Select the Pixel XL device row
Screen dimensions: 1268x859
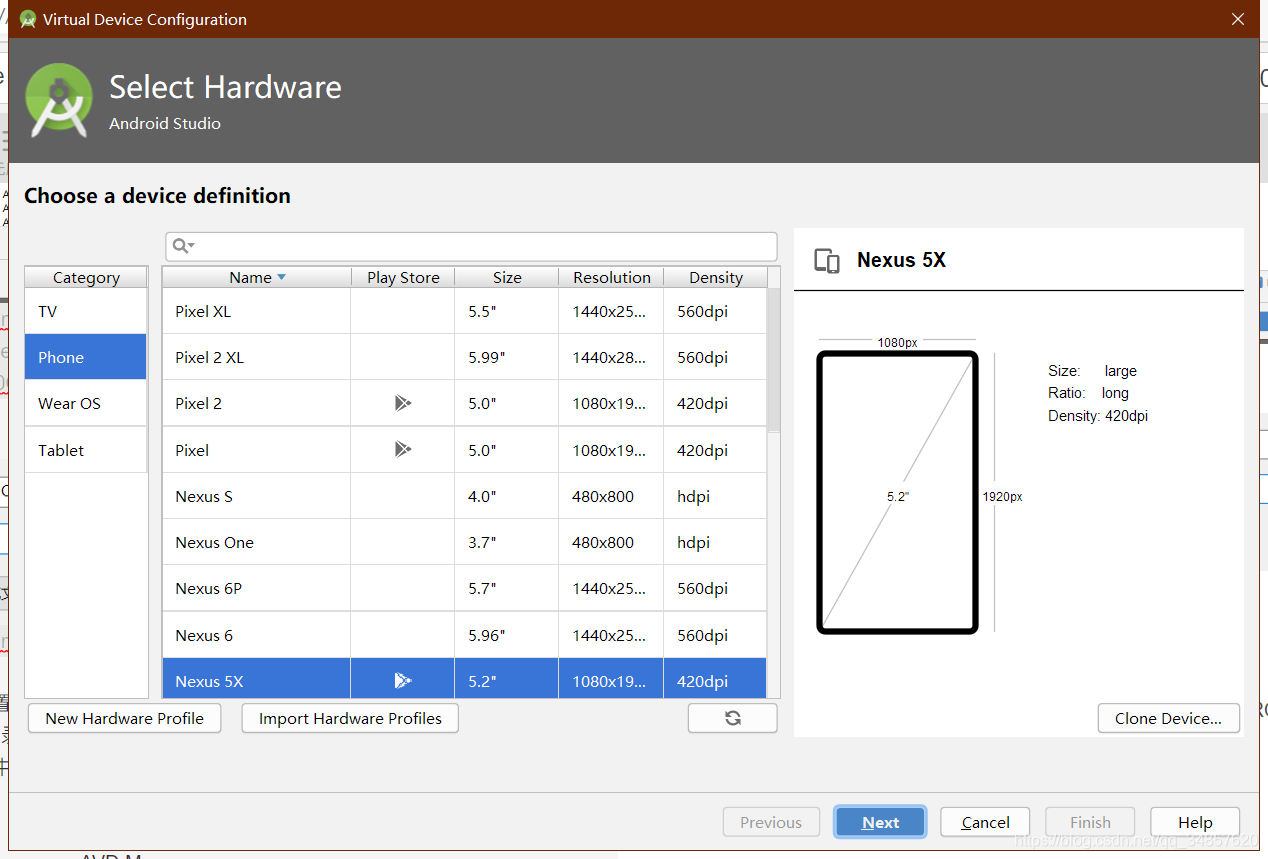(464, 311)
